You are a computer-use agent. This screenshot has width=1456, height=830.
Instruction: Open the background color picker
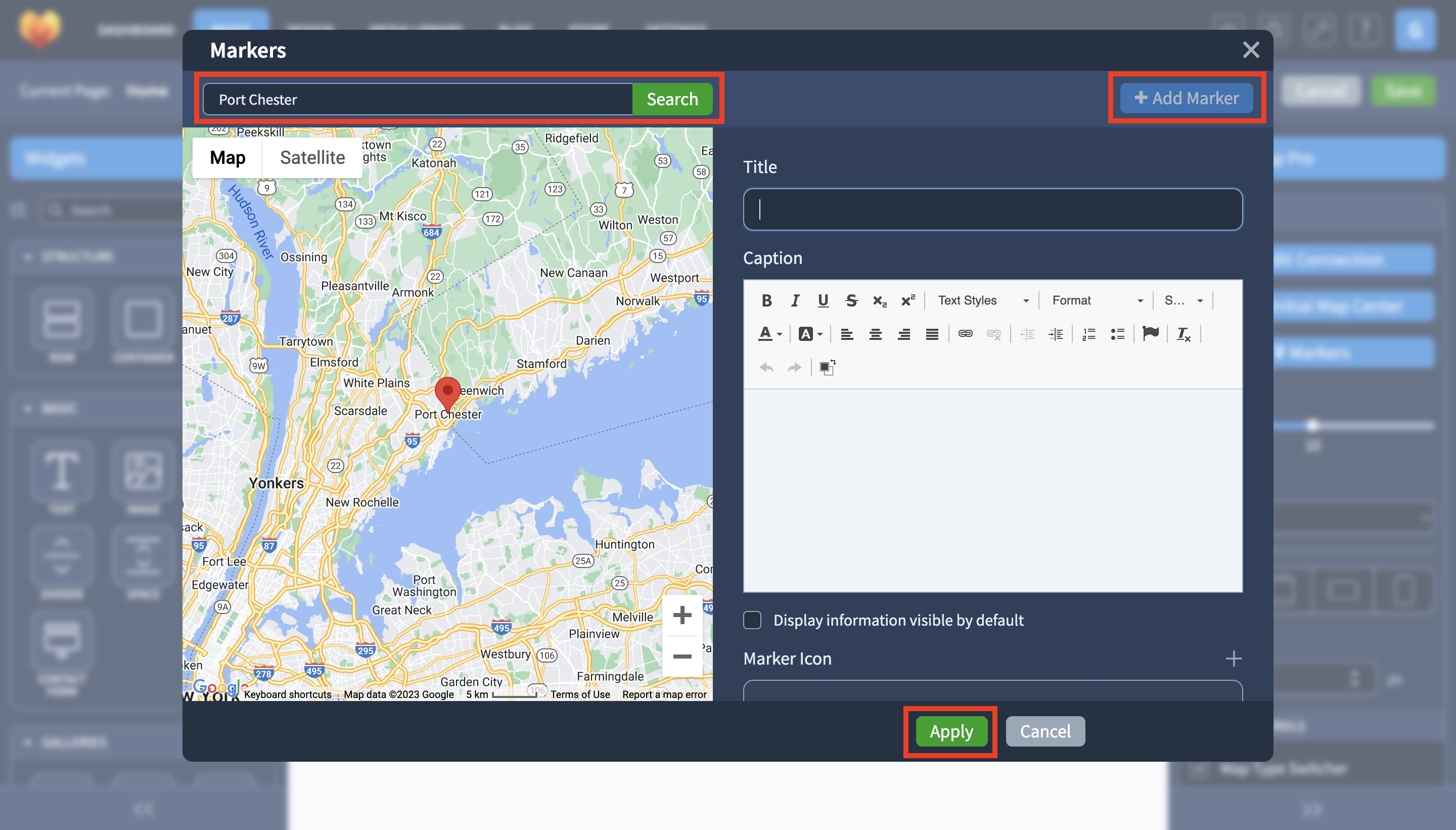pos(810,334)
